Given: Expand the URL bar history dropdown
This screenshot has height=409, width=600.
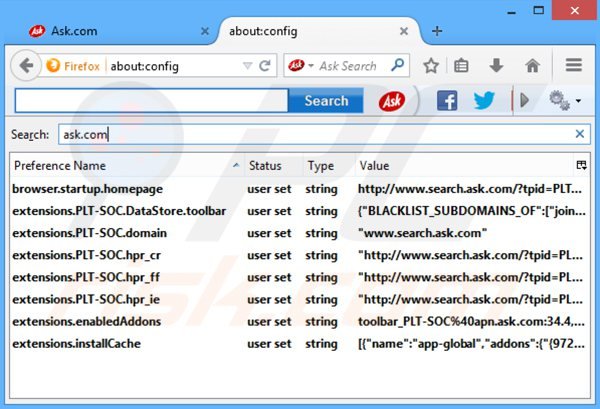Looking at the screenshot, I should (x=248, y=66).
